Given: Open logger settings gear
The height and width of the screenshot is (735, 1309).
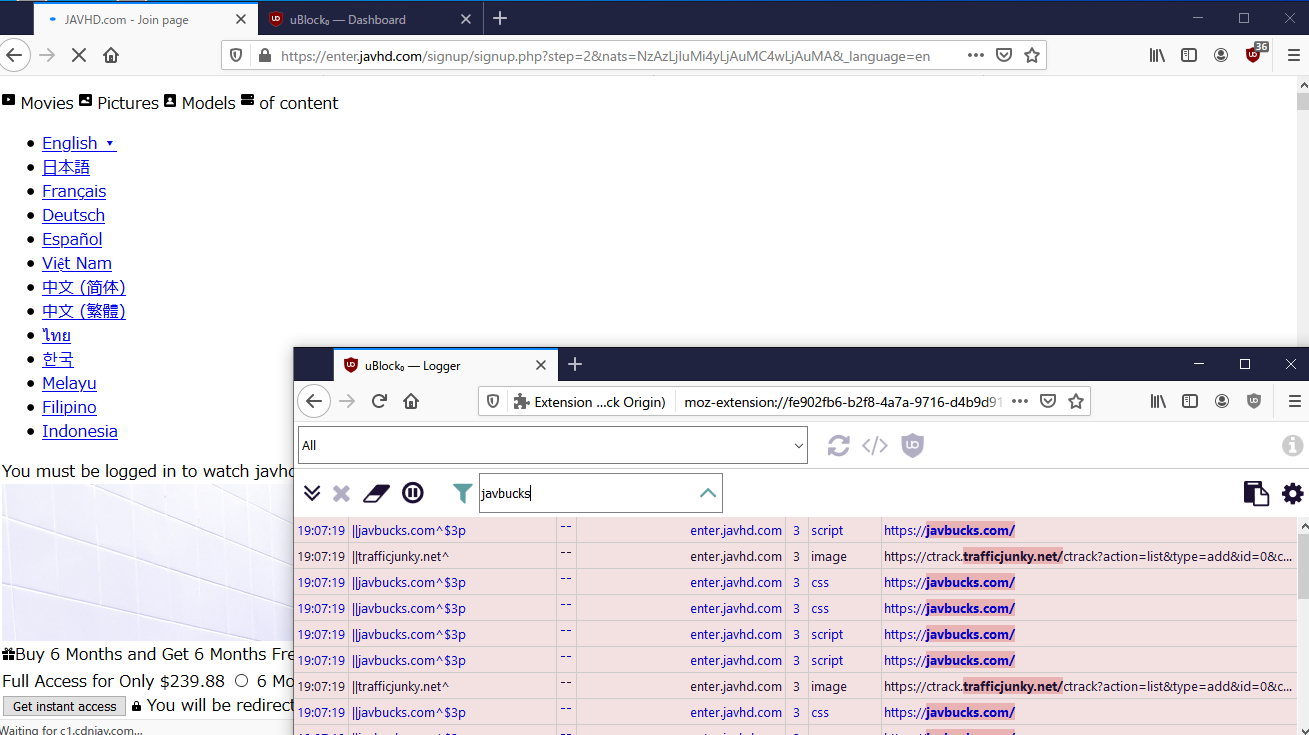Looking at the screenshot, I should coord(1293,493).
